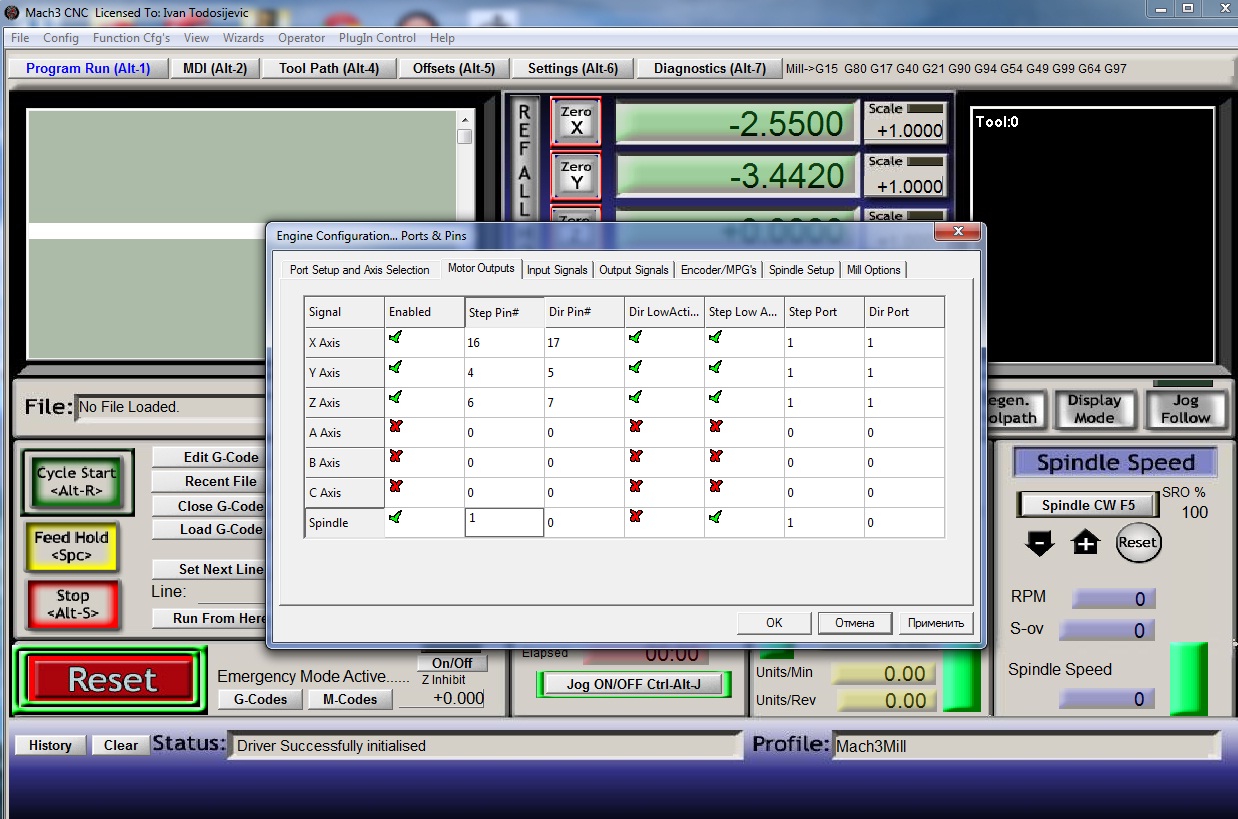Click the big red Reset button
Screen dimensions: 1238x819
(x=112, y=680)
